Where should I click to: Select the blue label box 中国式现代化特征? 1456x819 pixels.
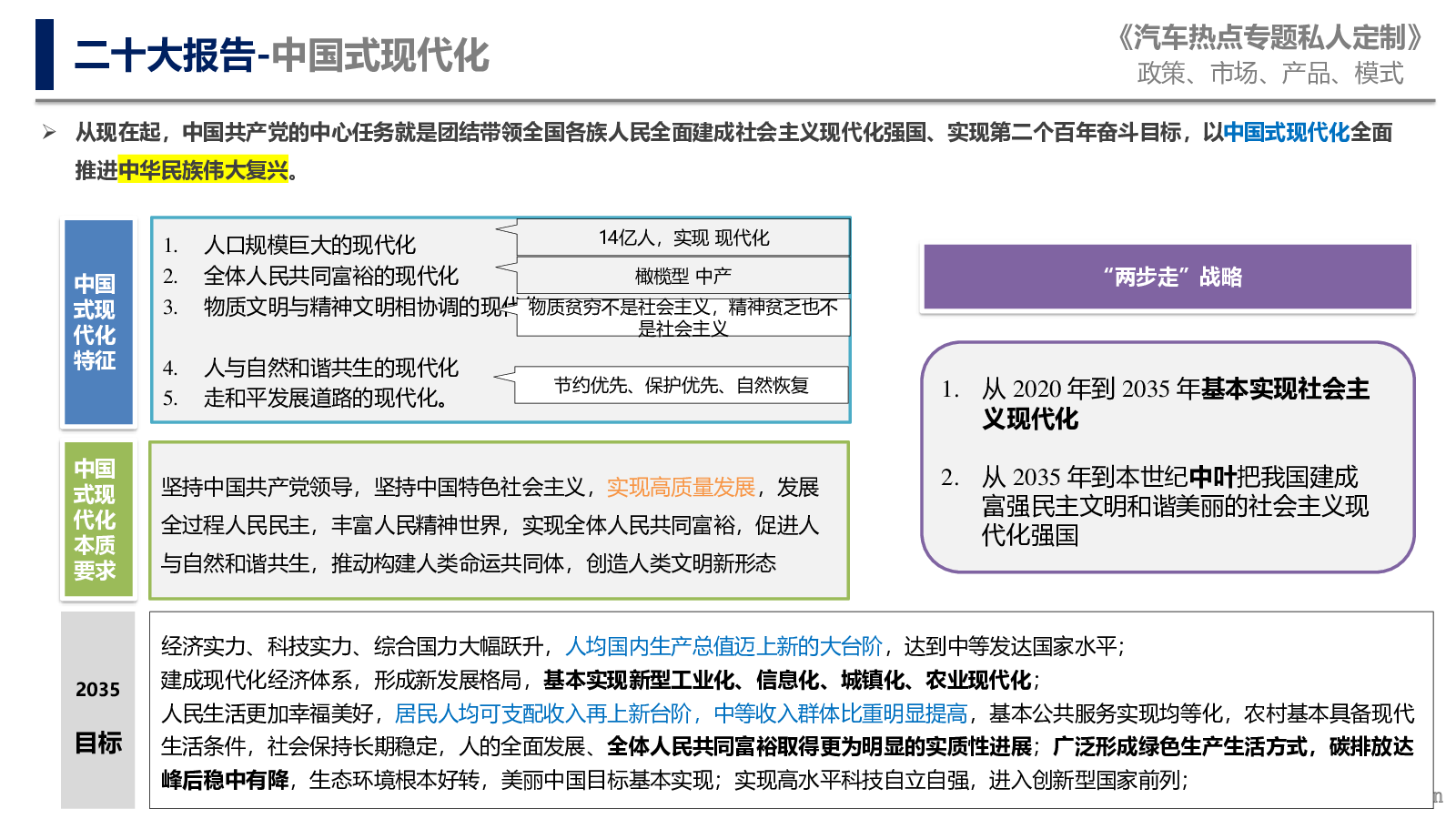click(x=97, y=322)
